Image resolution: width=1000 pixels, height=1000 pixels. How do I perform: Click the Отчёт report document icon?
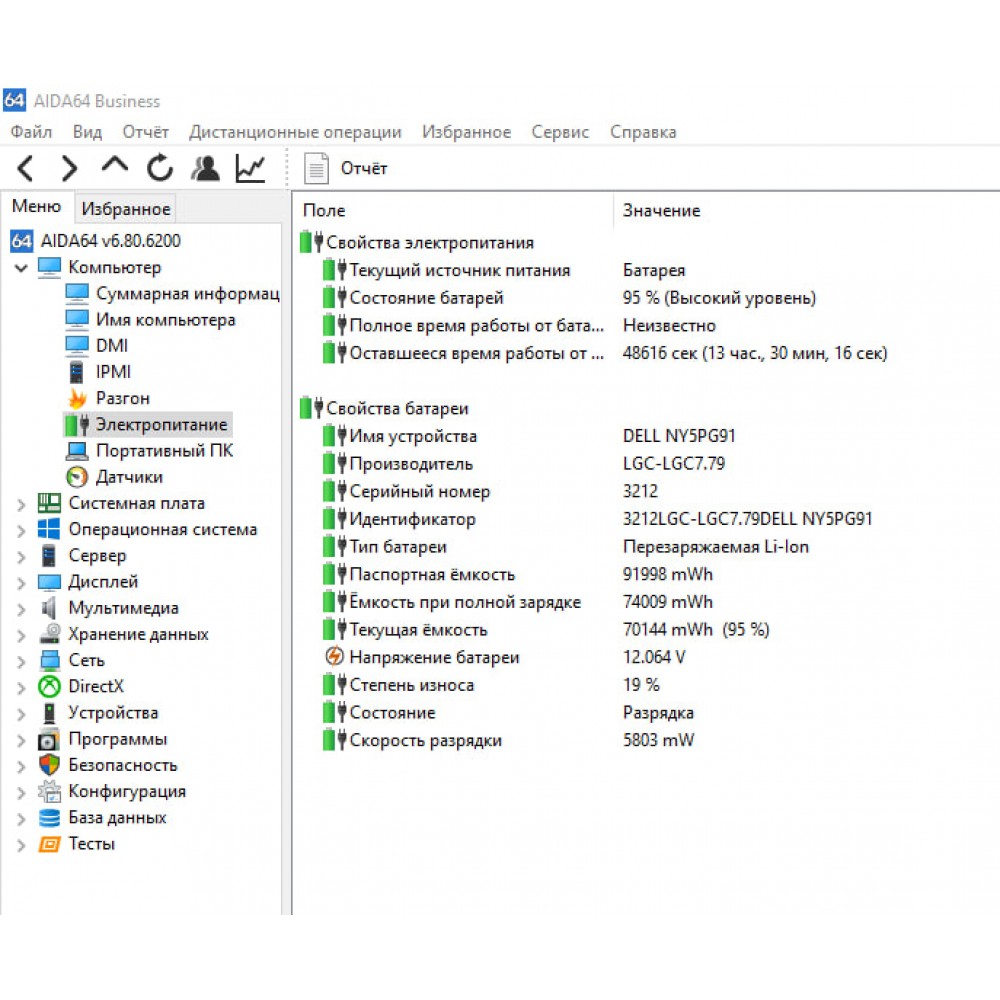(x=316, y=168)
